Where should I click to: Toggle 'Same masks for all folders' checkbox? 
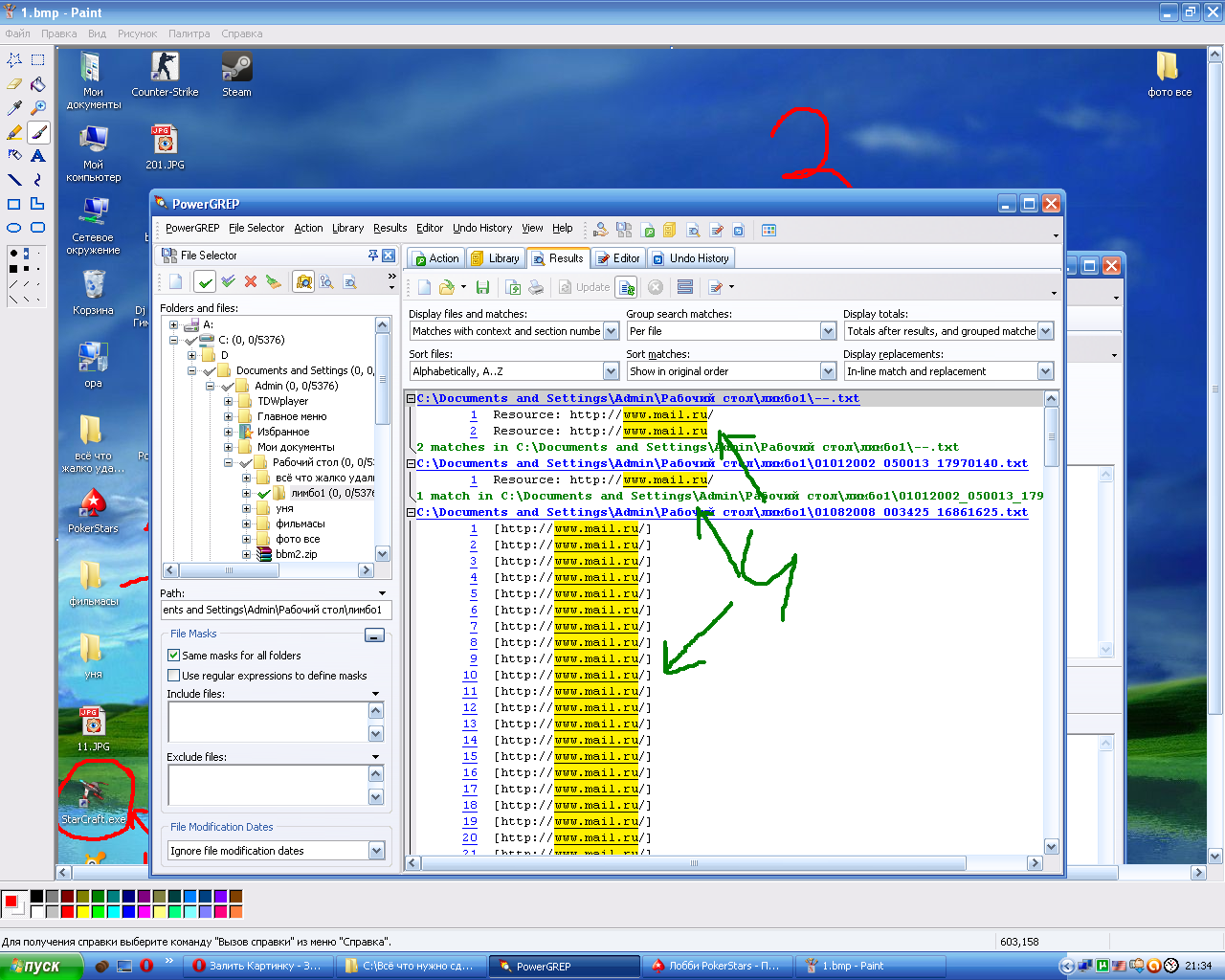point(174,656)
